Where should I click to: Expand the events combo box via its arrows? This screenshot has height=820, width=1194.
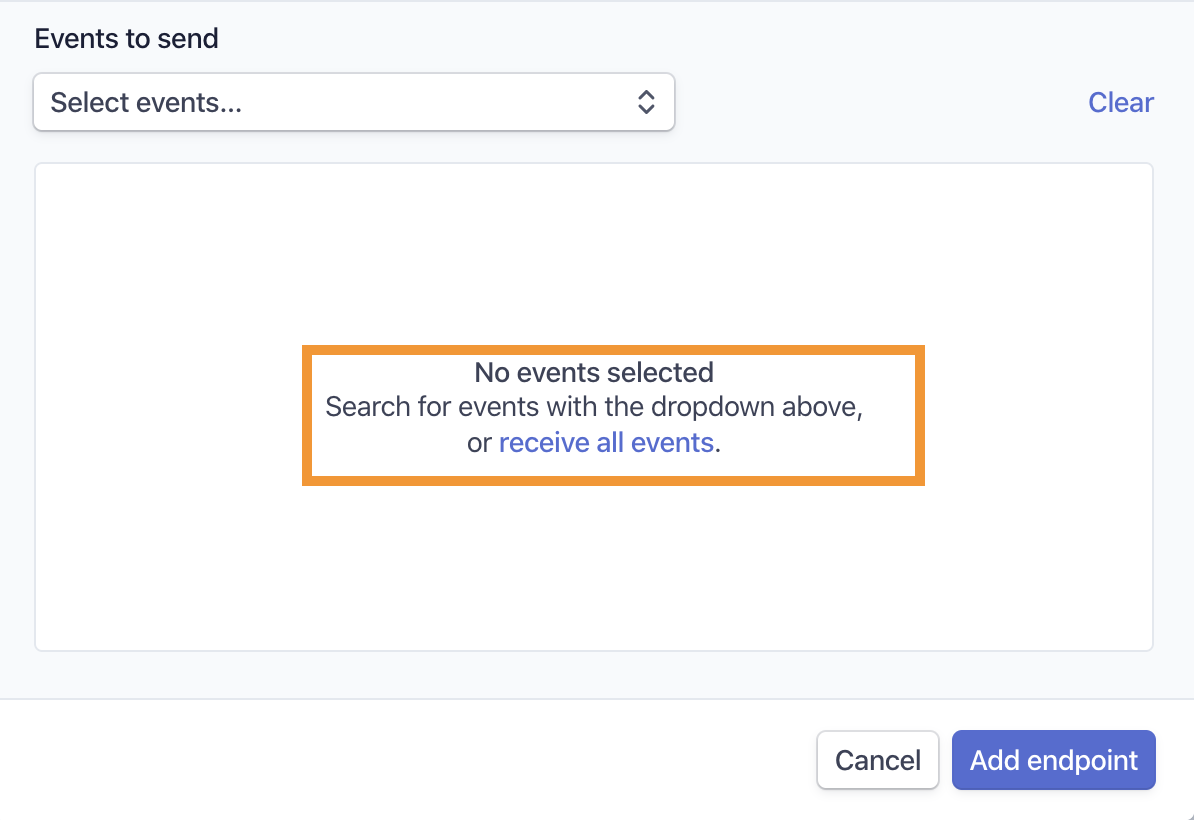pos(646,102)
